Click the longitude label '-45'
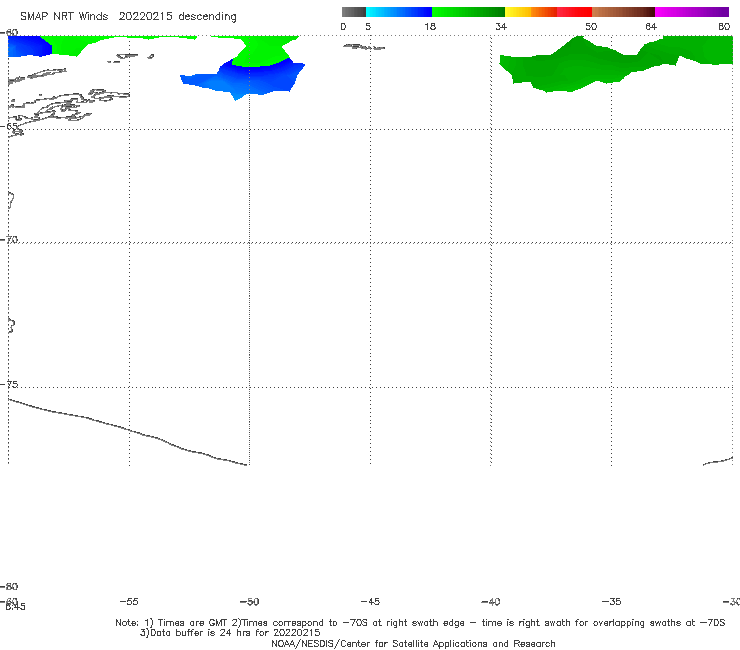The image size is (740, 650). [370, 601]
